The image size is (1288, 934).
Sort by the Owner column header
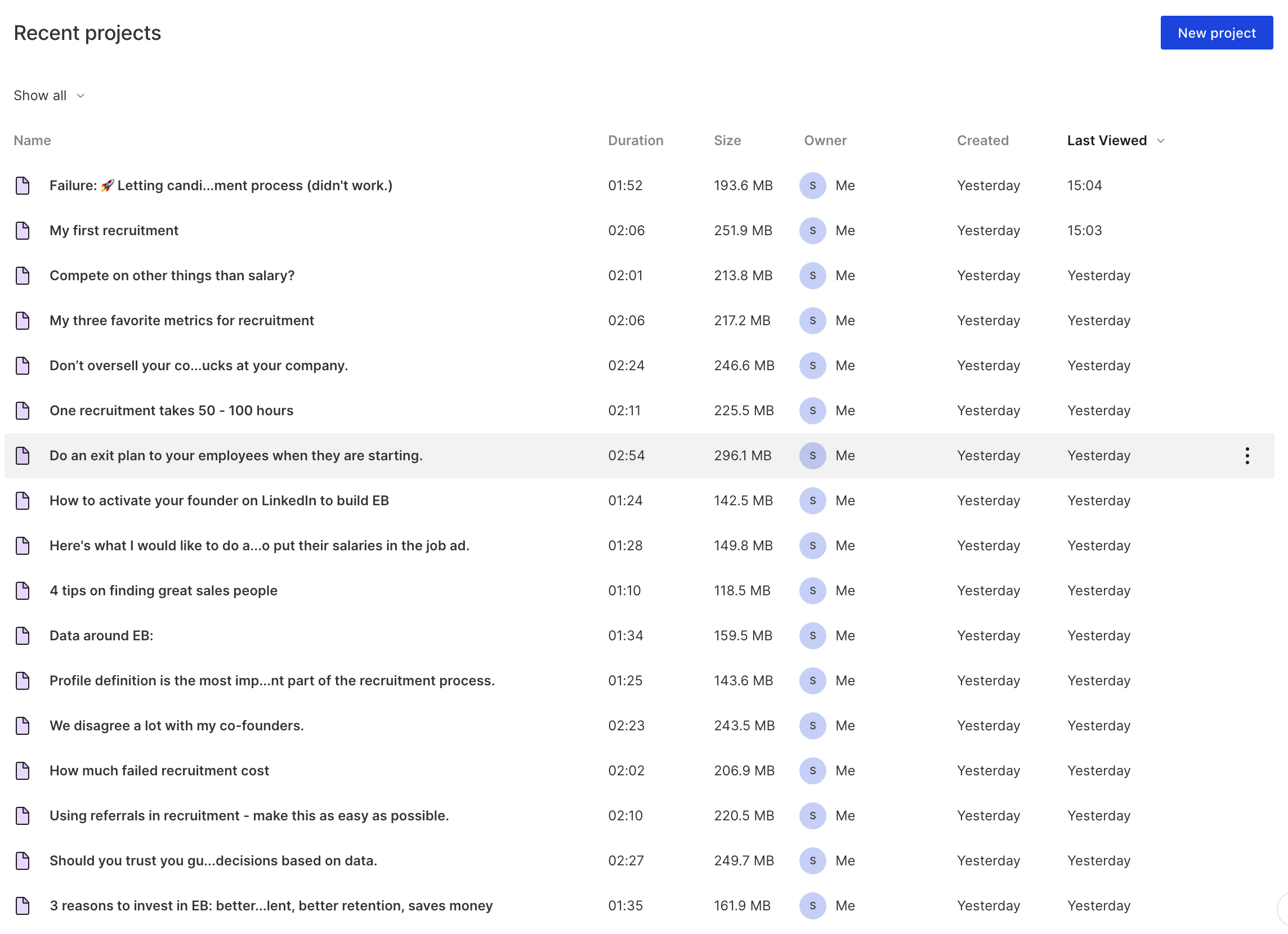tap(825, 141)
